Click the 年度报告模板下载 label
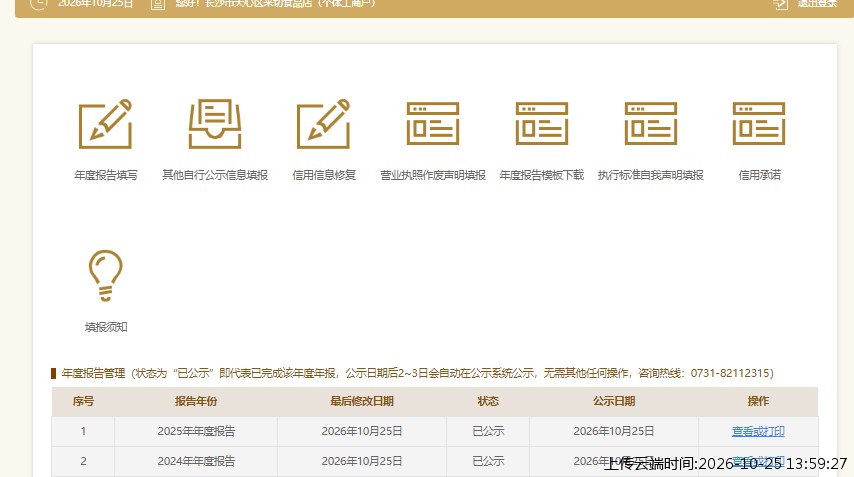Screen dimensions: 854x477 tap(541, 175)
